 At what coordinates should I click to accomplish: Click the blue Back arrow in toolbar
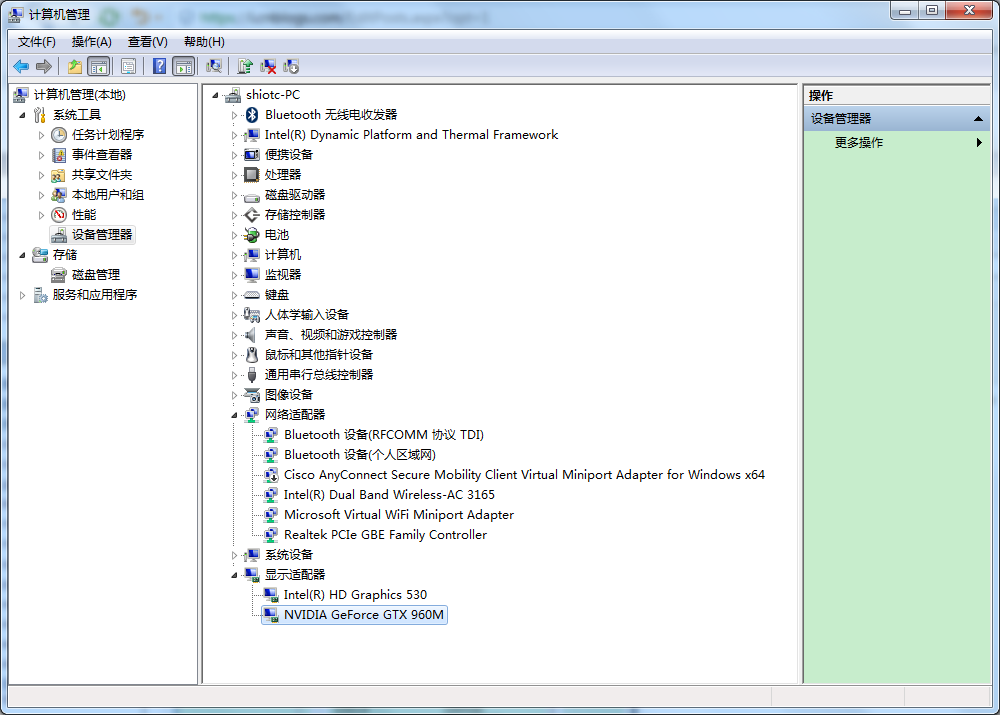click(21, 66)
